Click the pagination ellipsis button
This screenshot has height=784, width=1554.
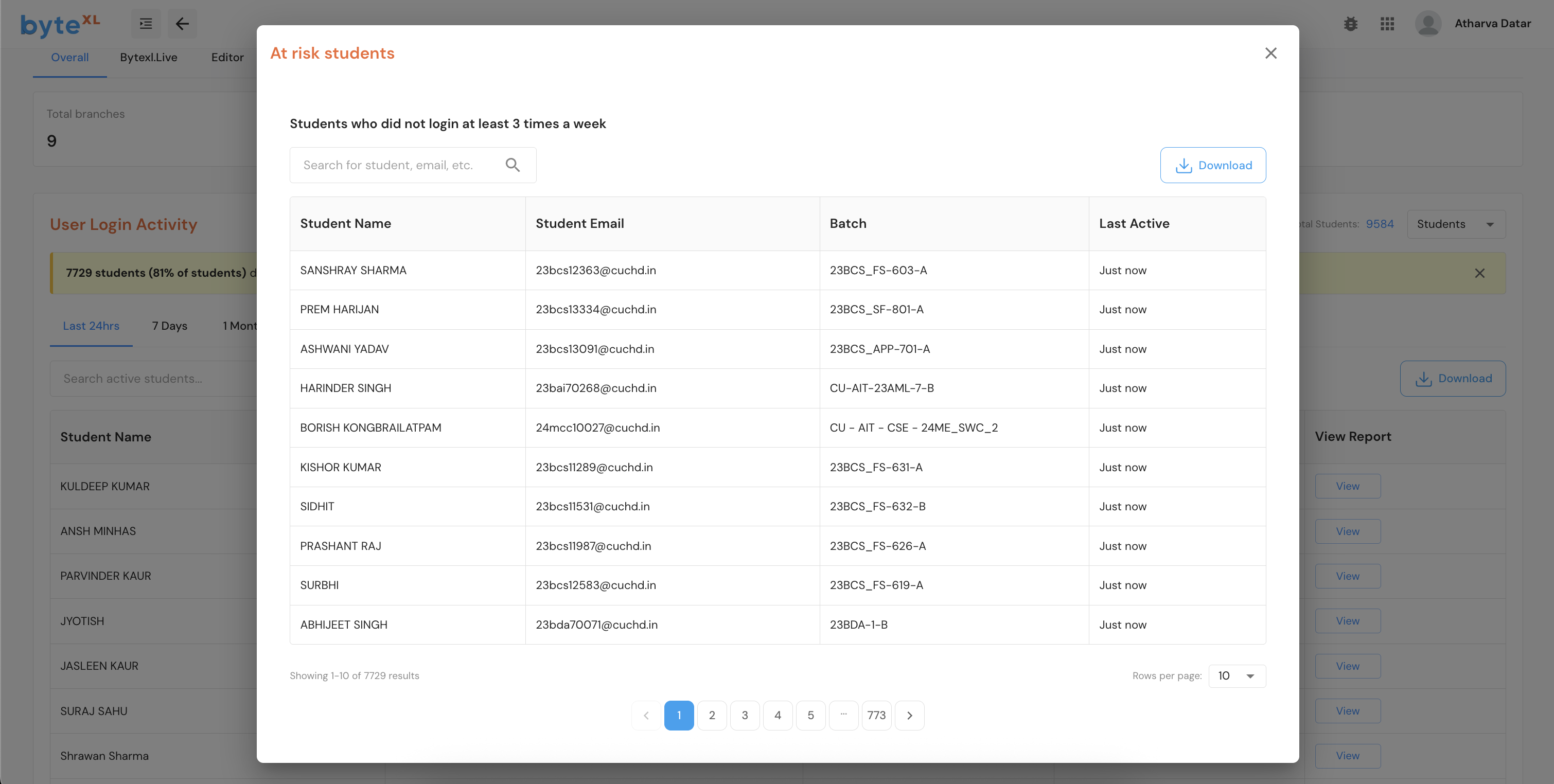[x=843, y=715]
